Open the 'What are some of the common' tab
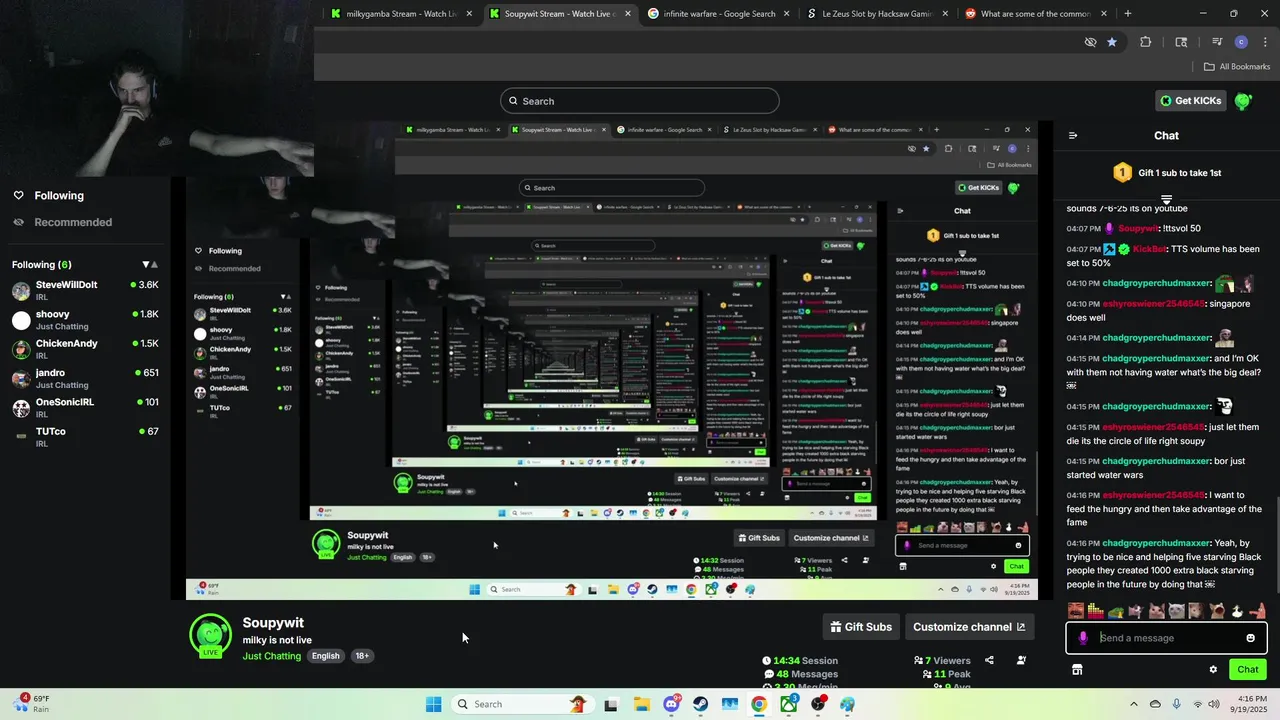The height and width of the screenshot is (720, 1280). pyautogui.click(x=1034, y=14)
